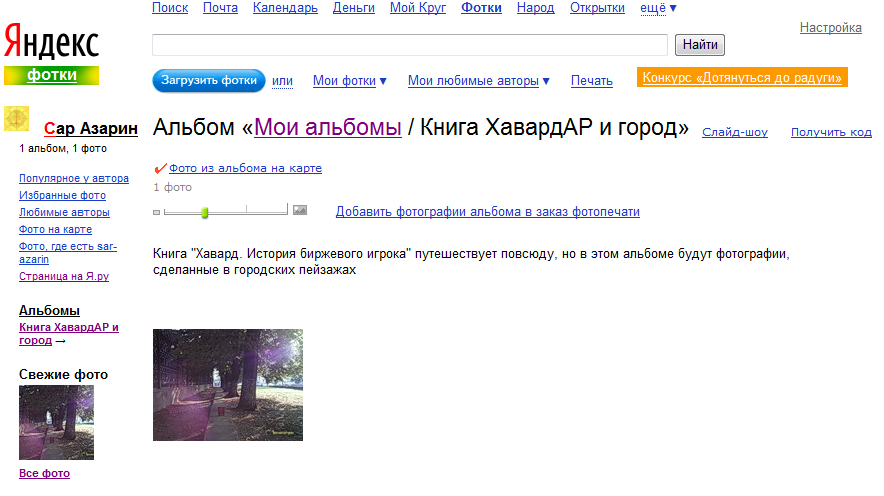Select the Фотки top tab
884x496 pixels.
coord(481,8)
